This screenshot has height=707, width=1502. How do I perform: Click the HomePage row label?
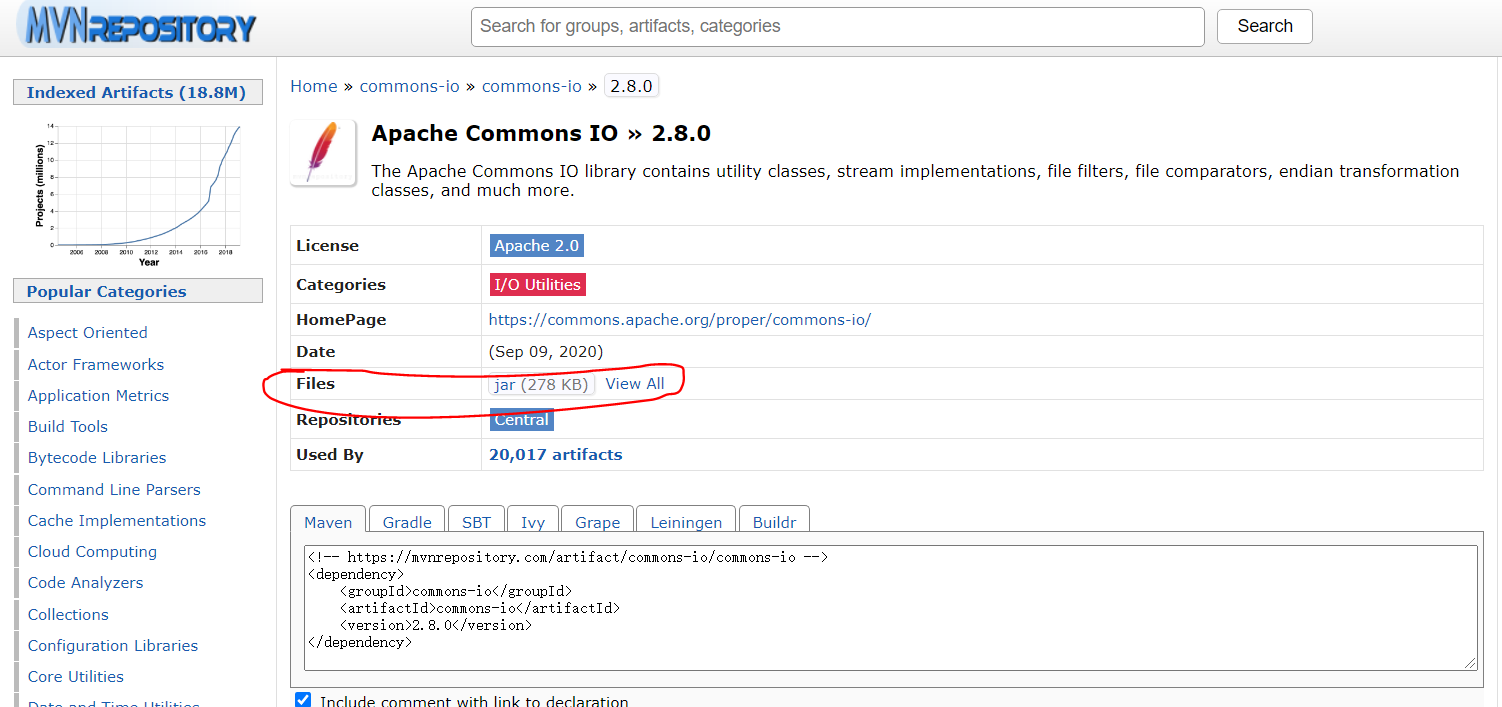(341, 320)
